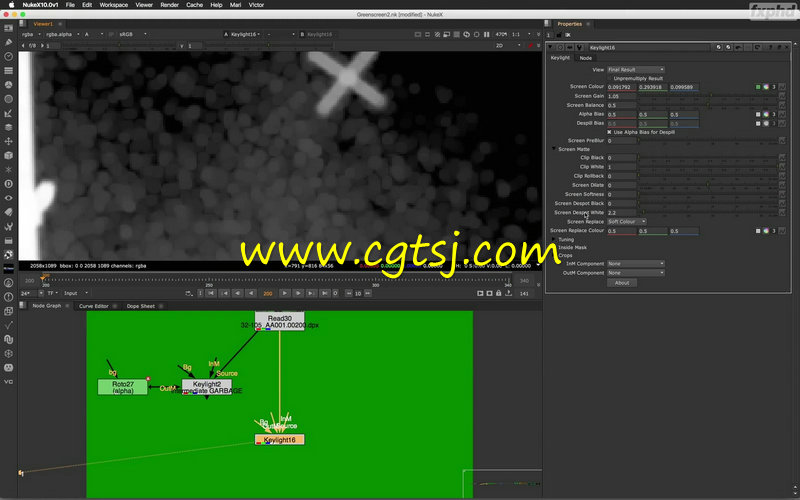
Task: Open the Keyer nodes icon
Action: click(8, 113)
